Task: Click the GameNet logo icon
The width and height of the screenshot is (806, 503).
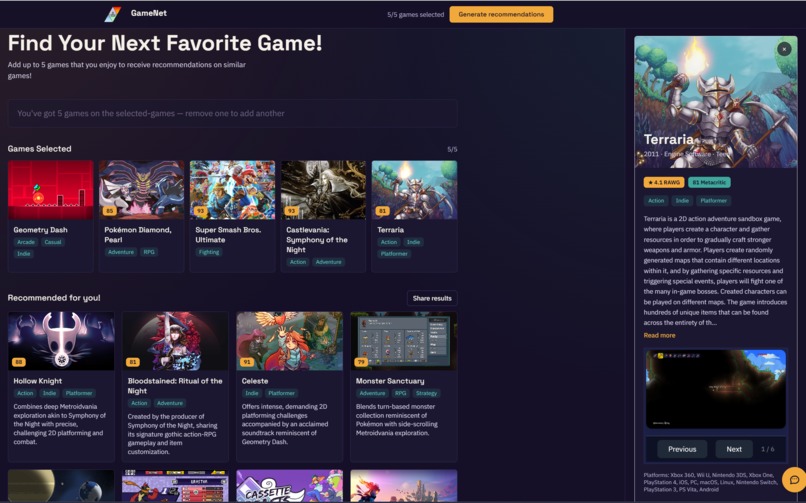Action: pyautogui.click(x=113, y=14)
